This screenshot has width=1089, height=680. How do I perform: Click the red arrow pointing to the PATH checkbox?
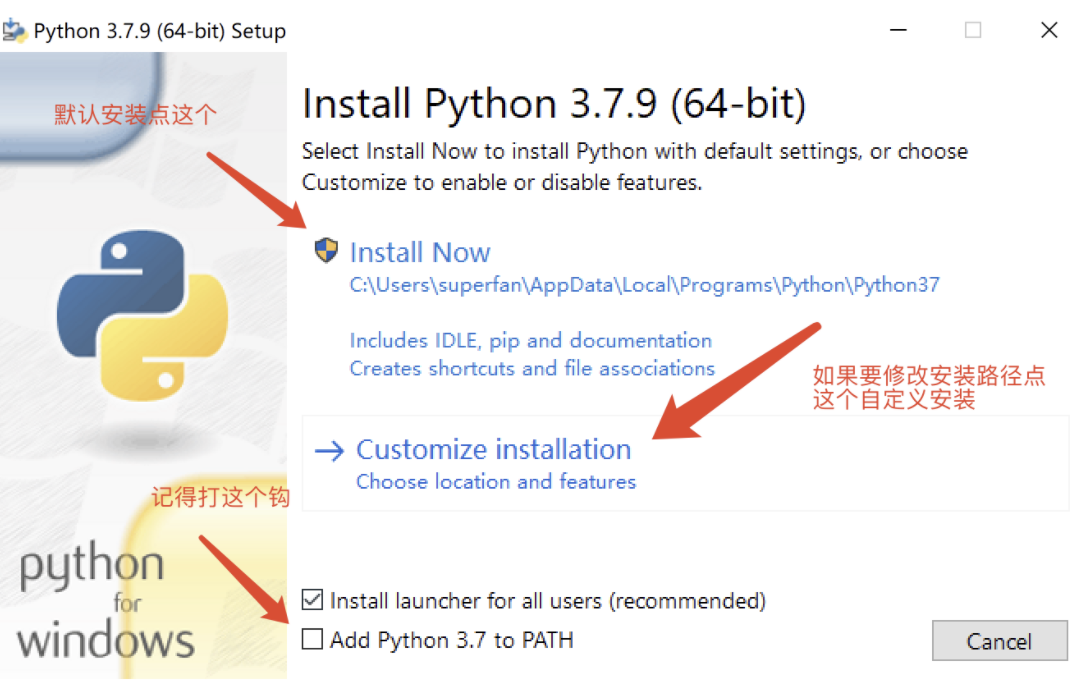pos(245,581)
